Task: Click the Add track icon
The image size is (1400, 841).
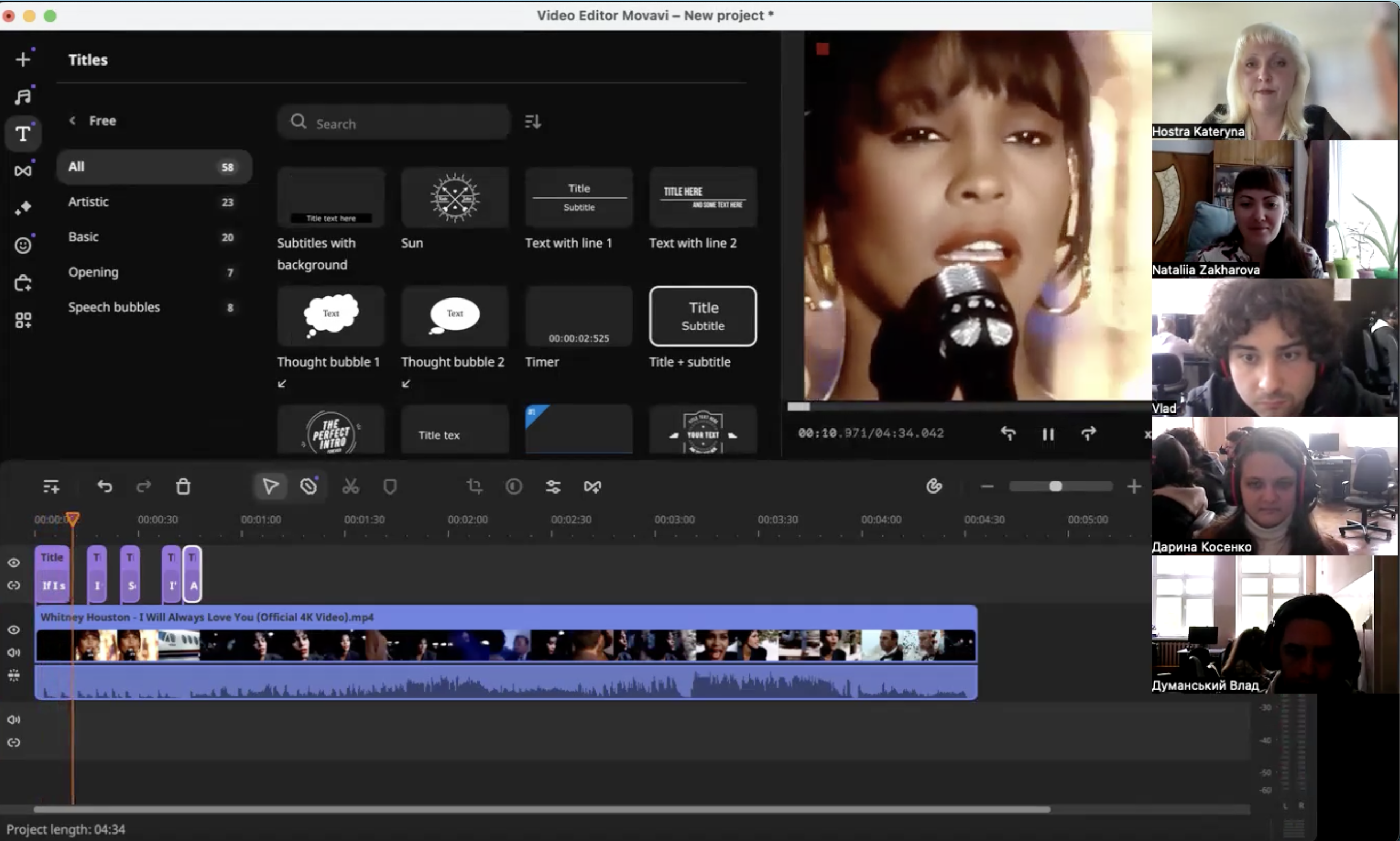Action: (51, 486)
